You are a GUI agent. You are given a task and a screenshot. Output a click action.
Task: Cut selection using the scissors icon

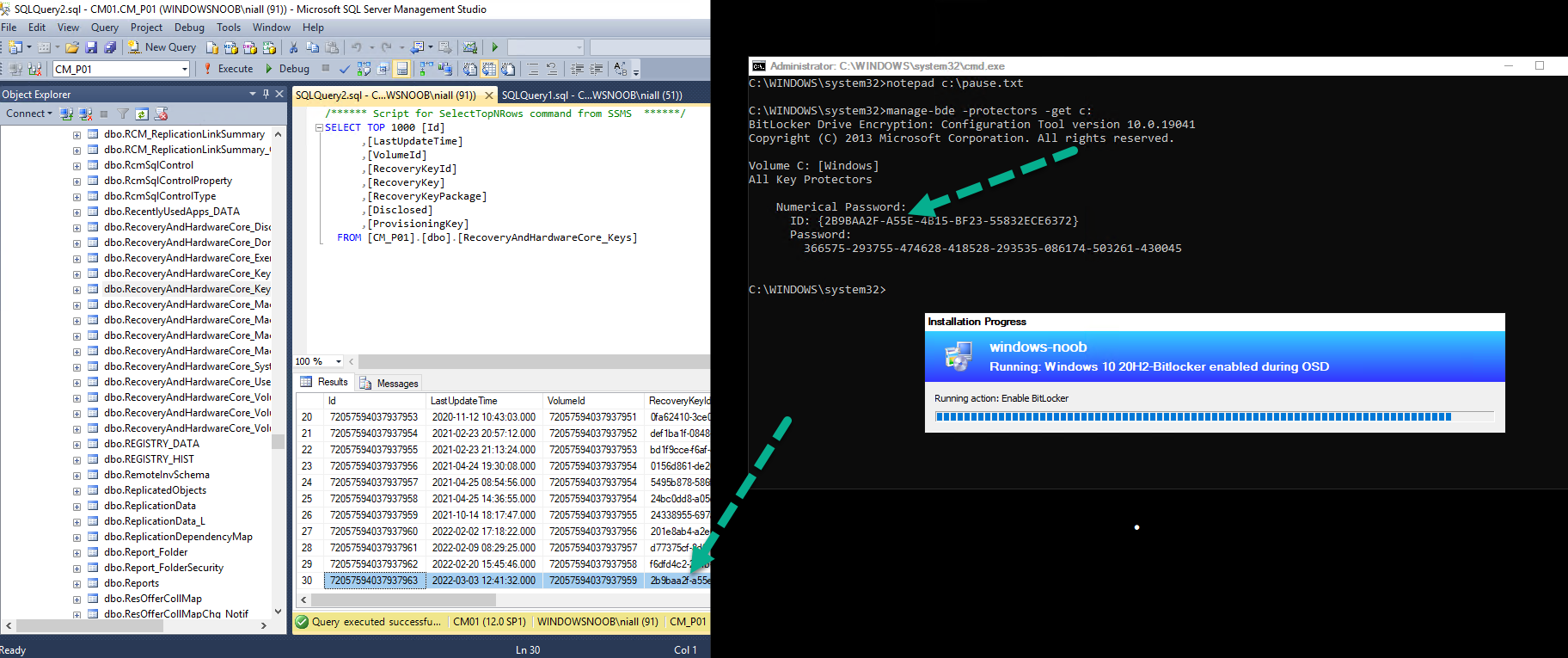coord(293,47)
